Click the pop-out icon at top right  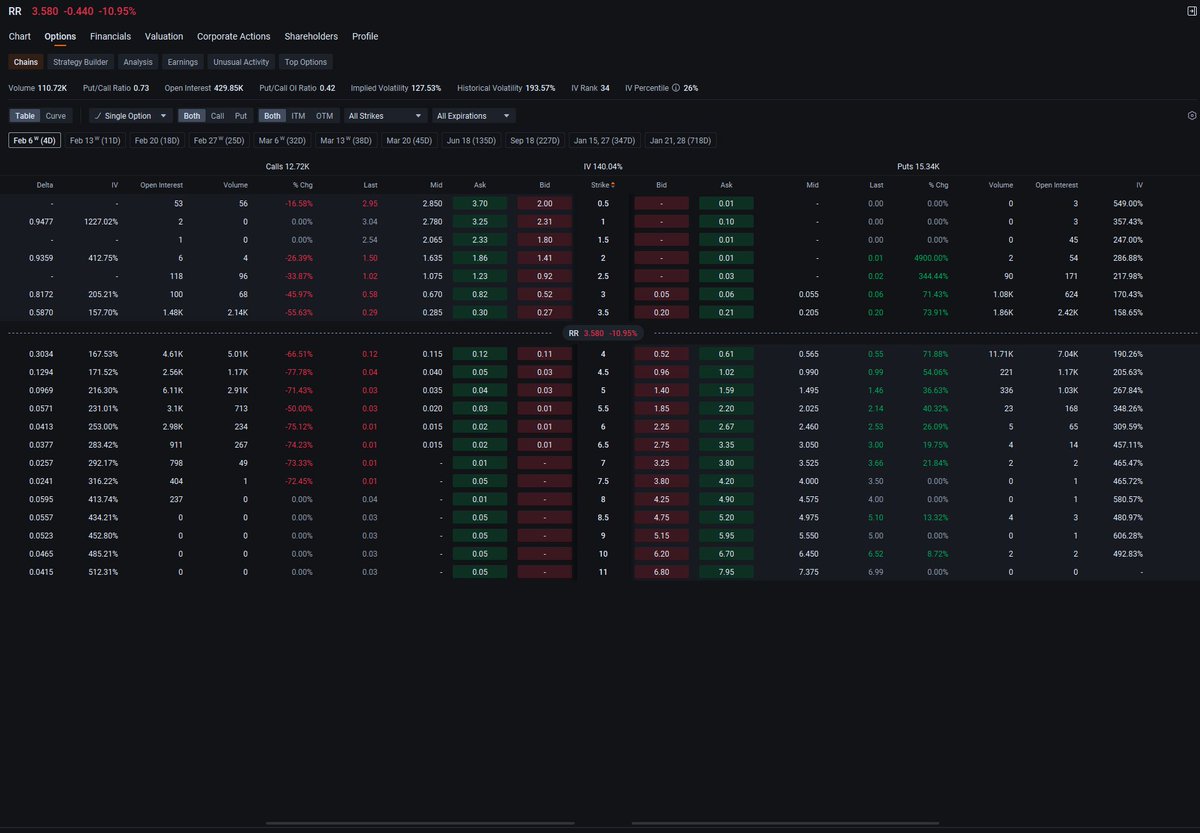[1191, 11]
